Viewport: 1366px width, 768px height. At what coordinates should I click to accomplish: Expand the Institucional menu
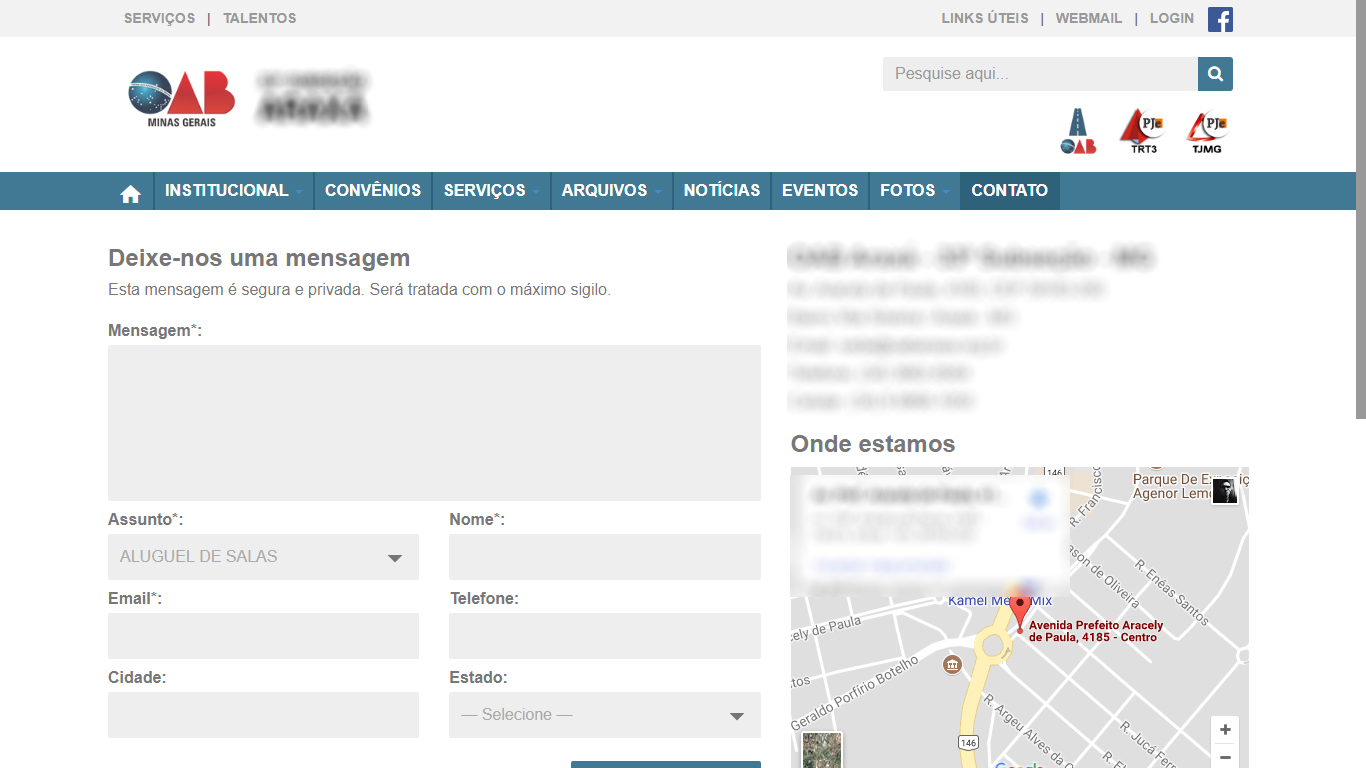(x=233, y=191)
